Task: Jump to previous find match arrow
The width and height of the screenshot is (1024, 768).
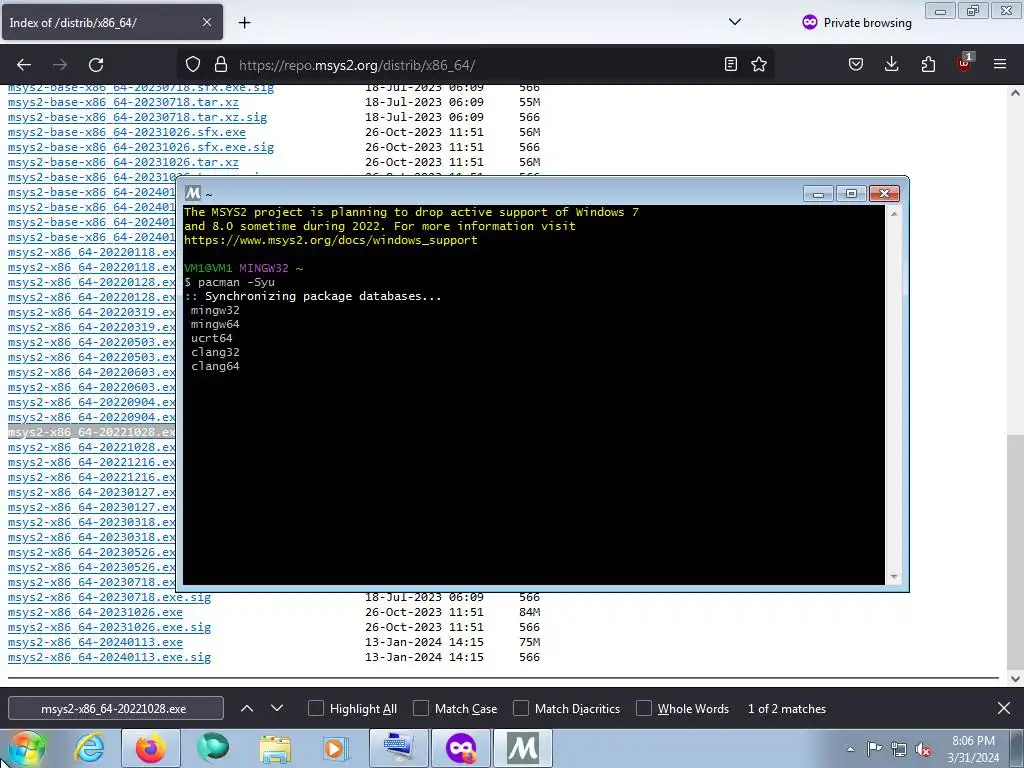Action: (247, 709)
